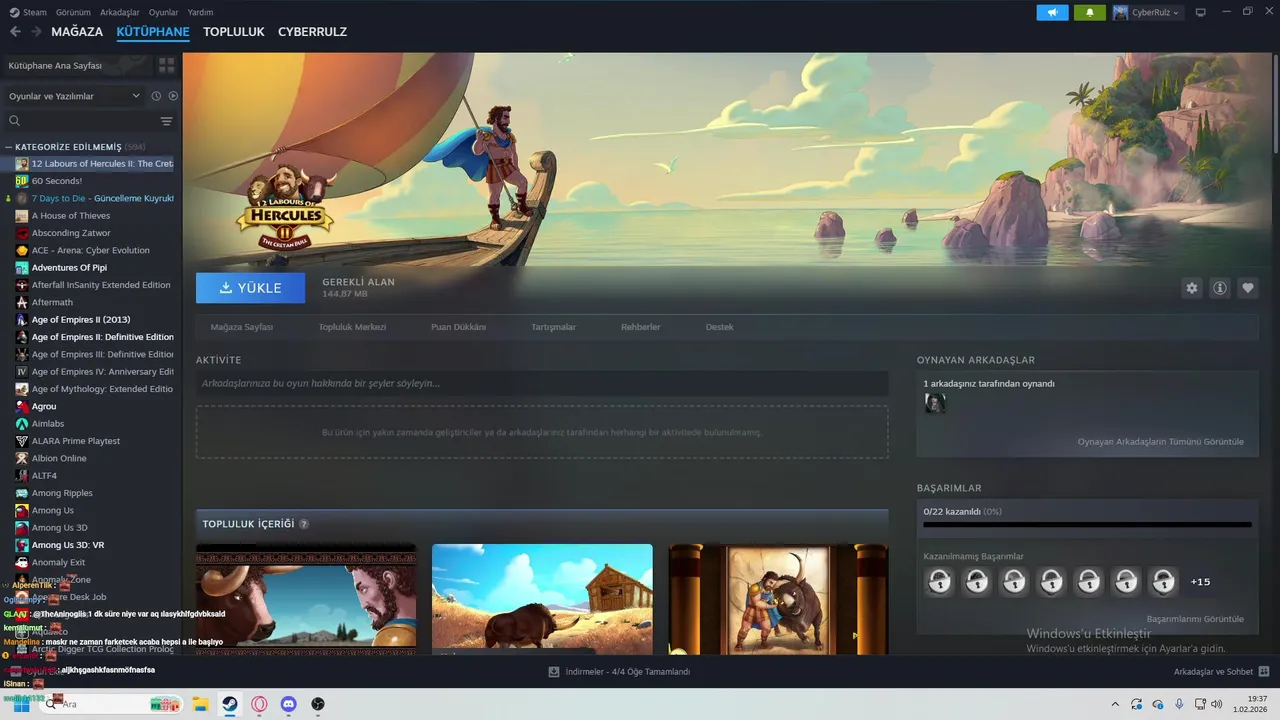Open advanced filter options icon

[166, 121]
